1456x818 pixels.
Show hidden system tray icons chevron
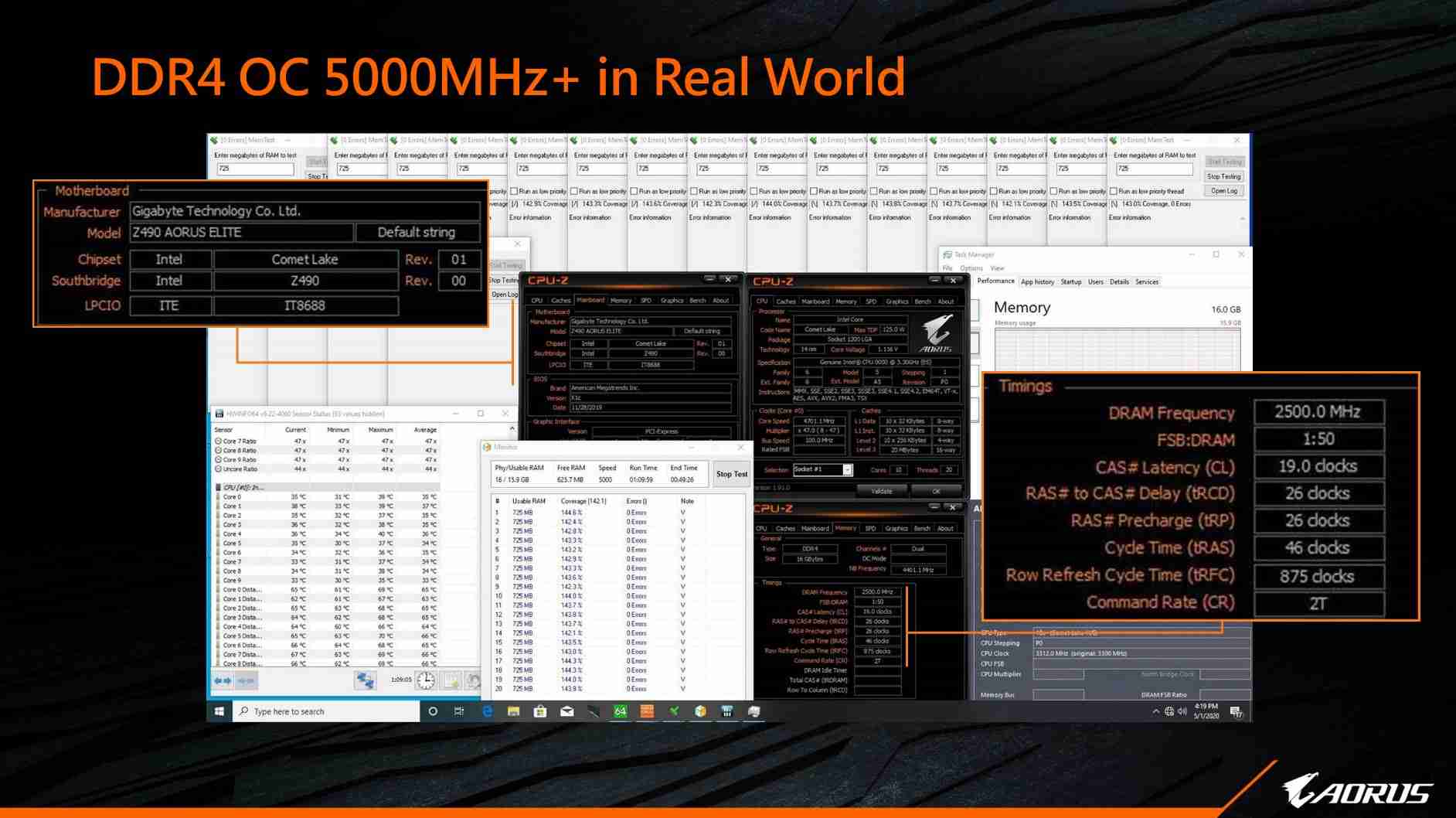(1155, 711)
